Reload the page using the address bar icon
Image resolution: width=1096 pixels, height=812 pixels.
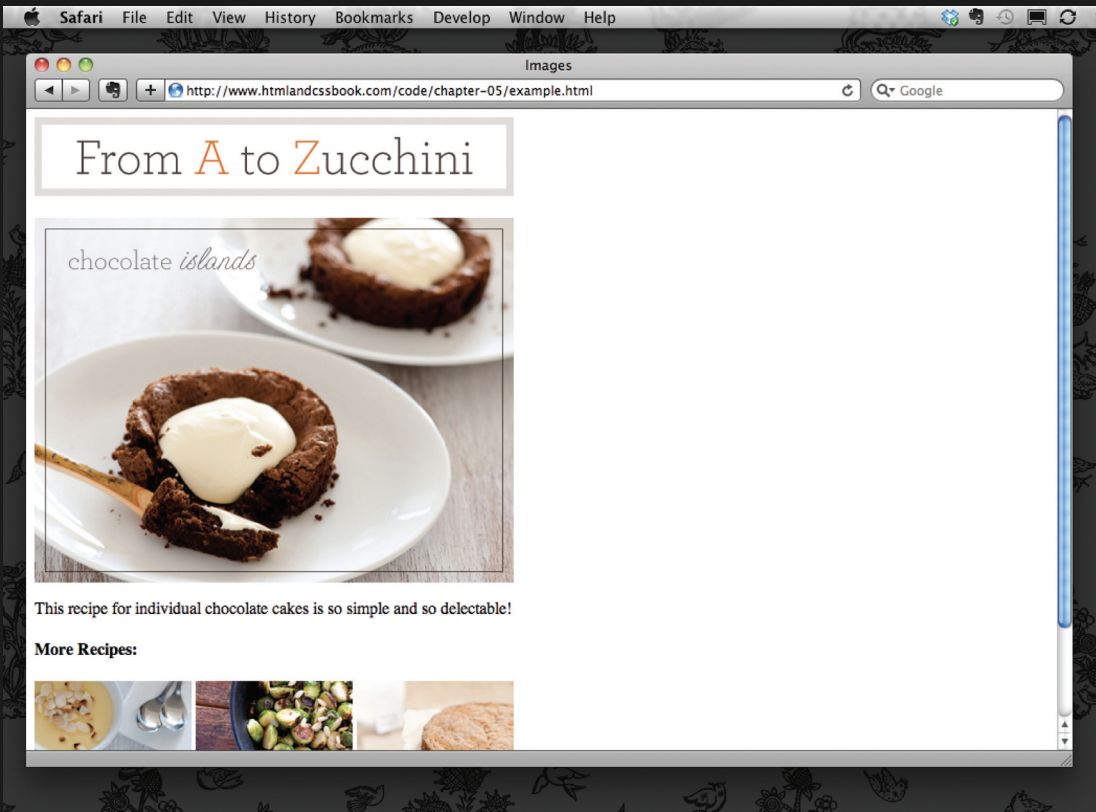(x=848, y=91)
